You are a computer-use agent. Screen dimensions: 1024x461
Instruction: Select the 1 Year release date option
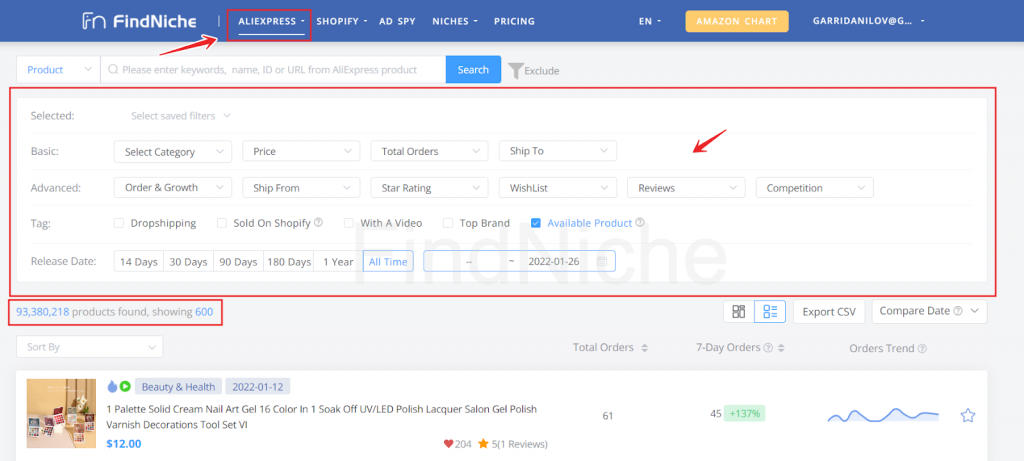338,262
